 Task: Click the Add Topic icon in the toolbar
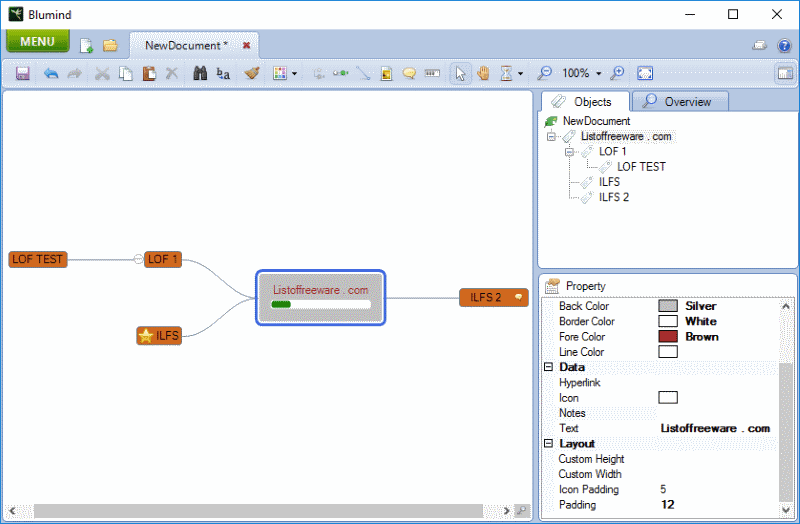pos(319,74)
